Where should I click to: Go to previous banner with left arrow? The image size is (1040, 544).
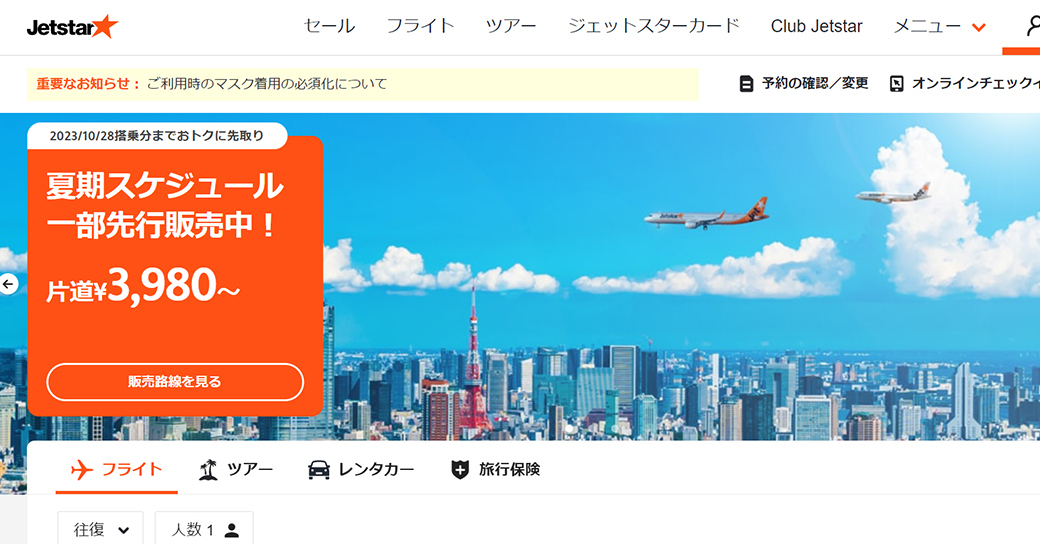tap(8, 284)
